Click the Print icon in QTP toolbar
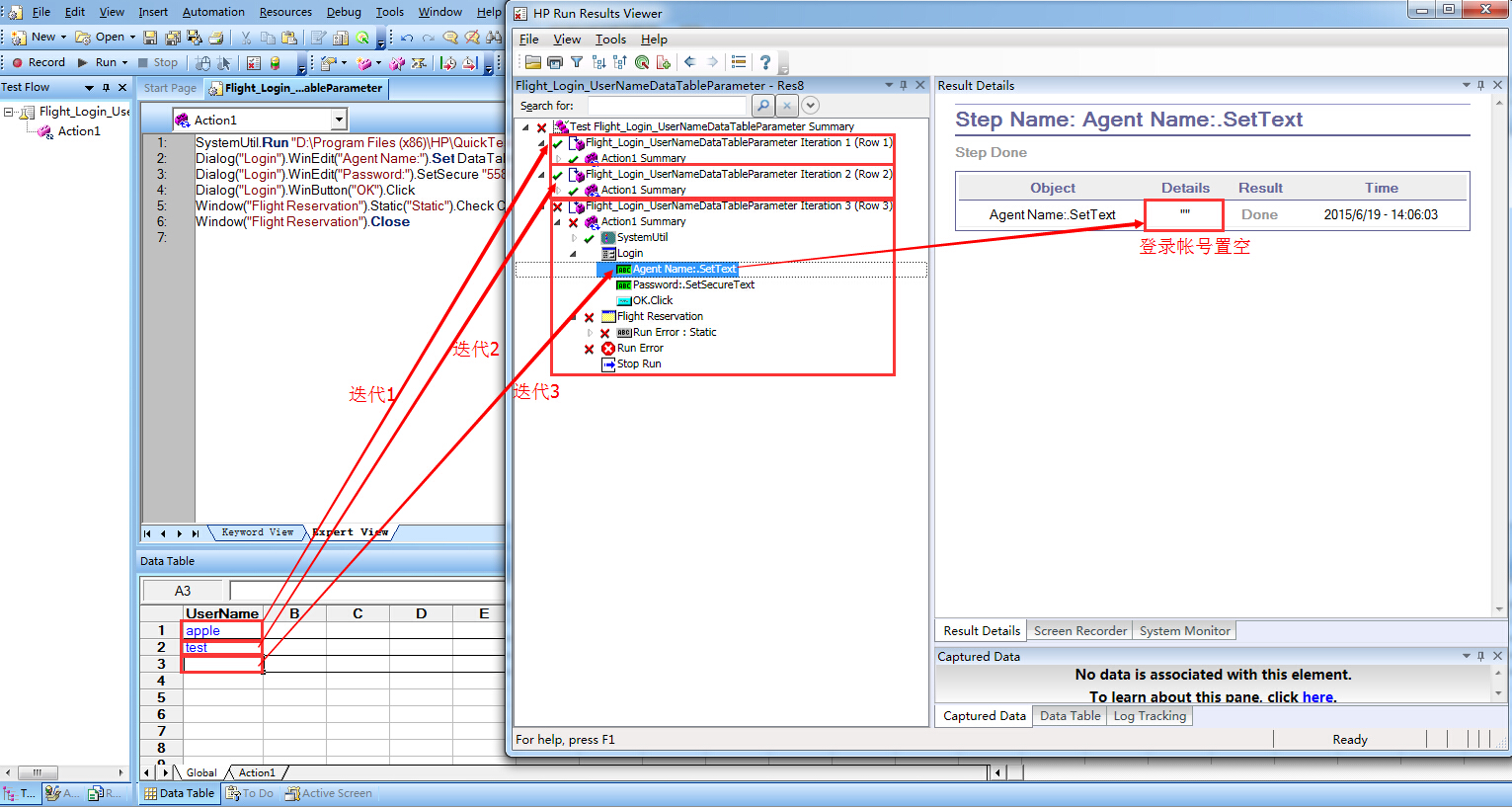The image size is (1512, 808). coord(215,38)
